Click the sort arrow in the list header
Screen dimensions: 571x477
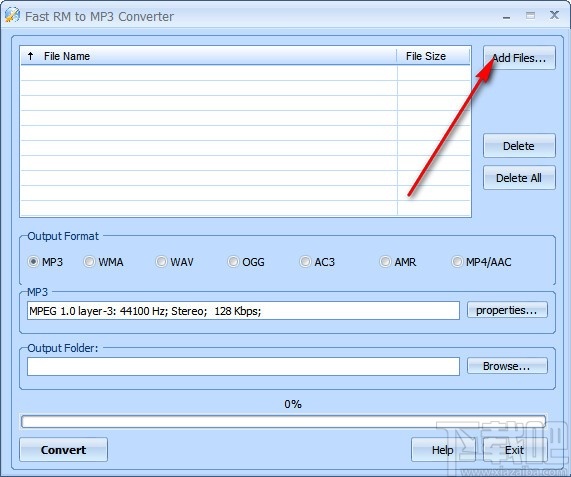[31, 56]
